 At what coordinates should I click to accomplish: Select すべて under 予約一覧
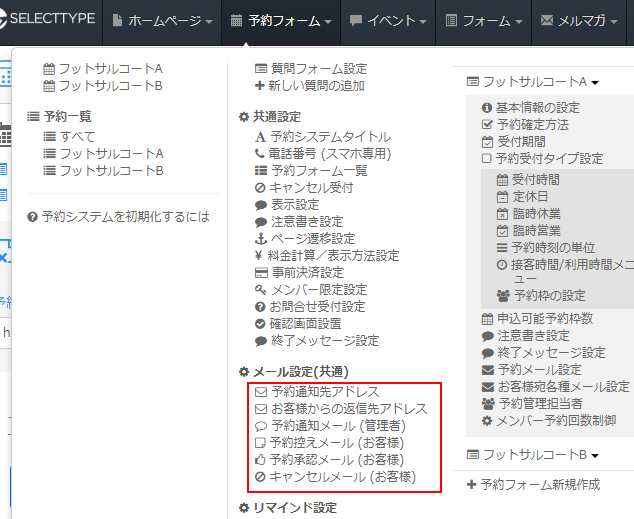tap(77, 136)
